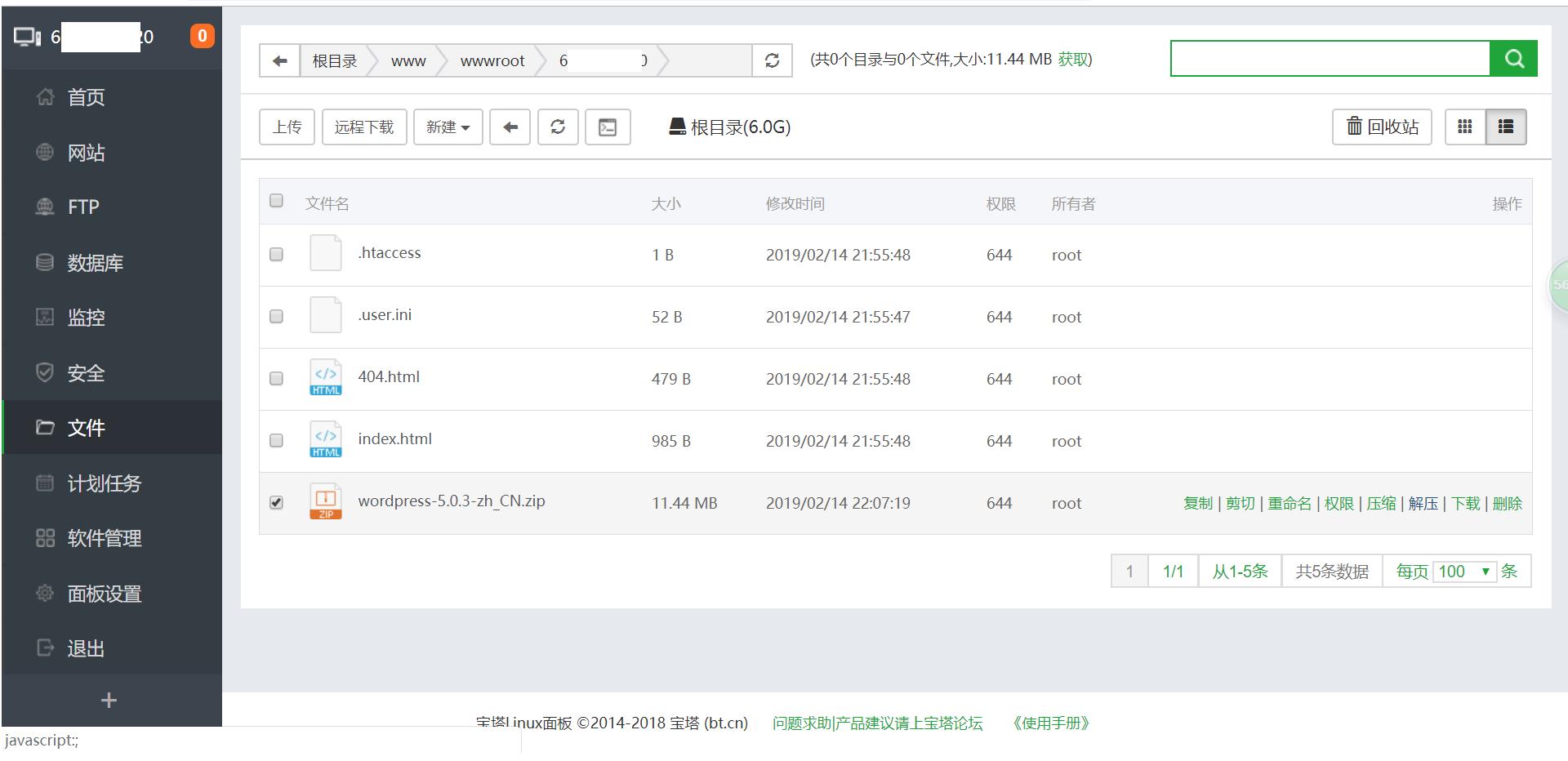Select 软件管理 in the sidebar
The width and height of the screenshot is (1568, 761).
(x=104, y=538)
